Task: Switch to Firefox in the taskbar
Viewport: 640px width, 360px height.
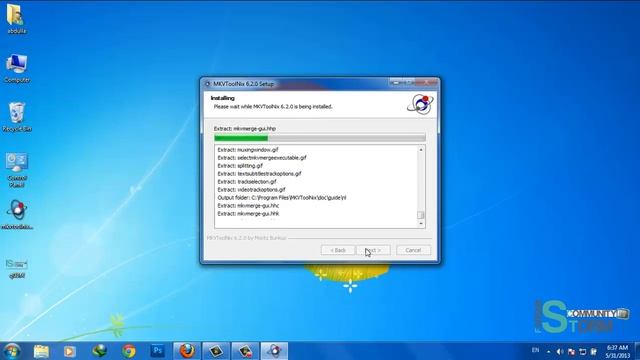Action: tap(187, 351)
